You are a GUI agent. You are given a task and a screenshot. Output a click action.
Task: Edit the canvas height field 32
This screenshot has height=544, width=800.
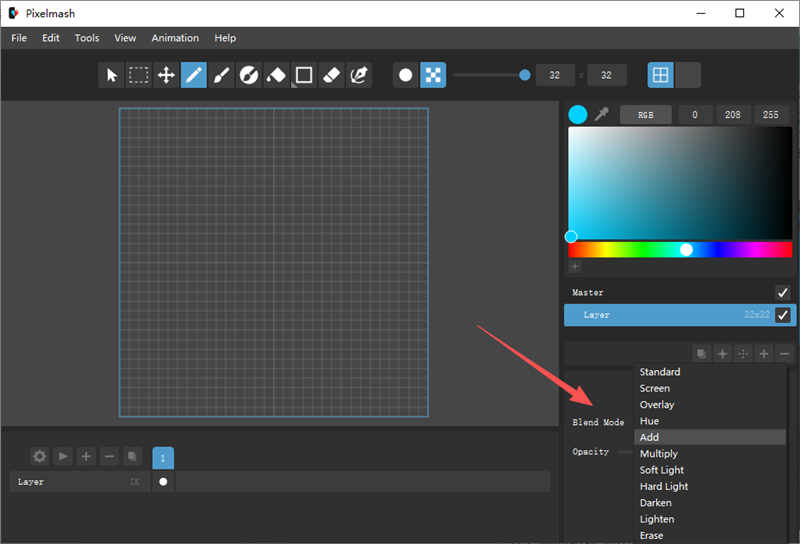tap(606, 76)
